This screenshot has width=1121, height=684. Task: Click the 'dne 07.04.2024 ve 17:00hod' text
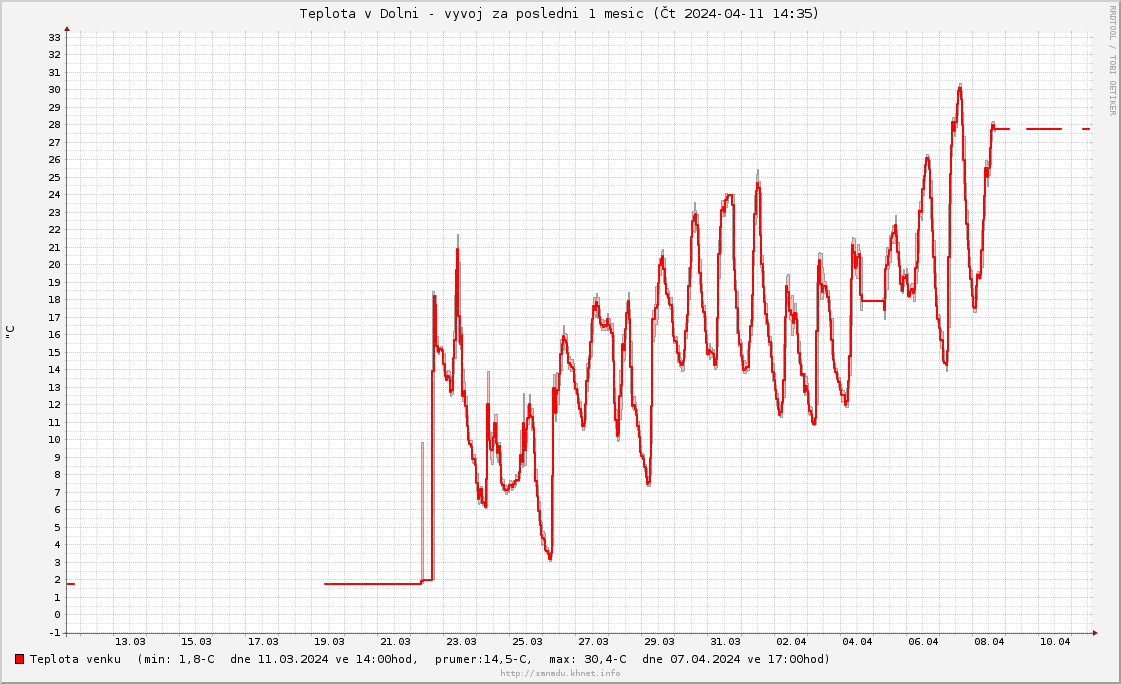pos(734,659)
